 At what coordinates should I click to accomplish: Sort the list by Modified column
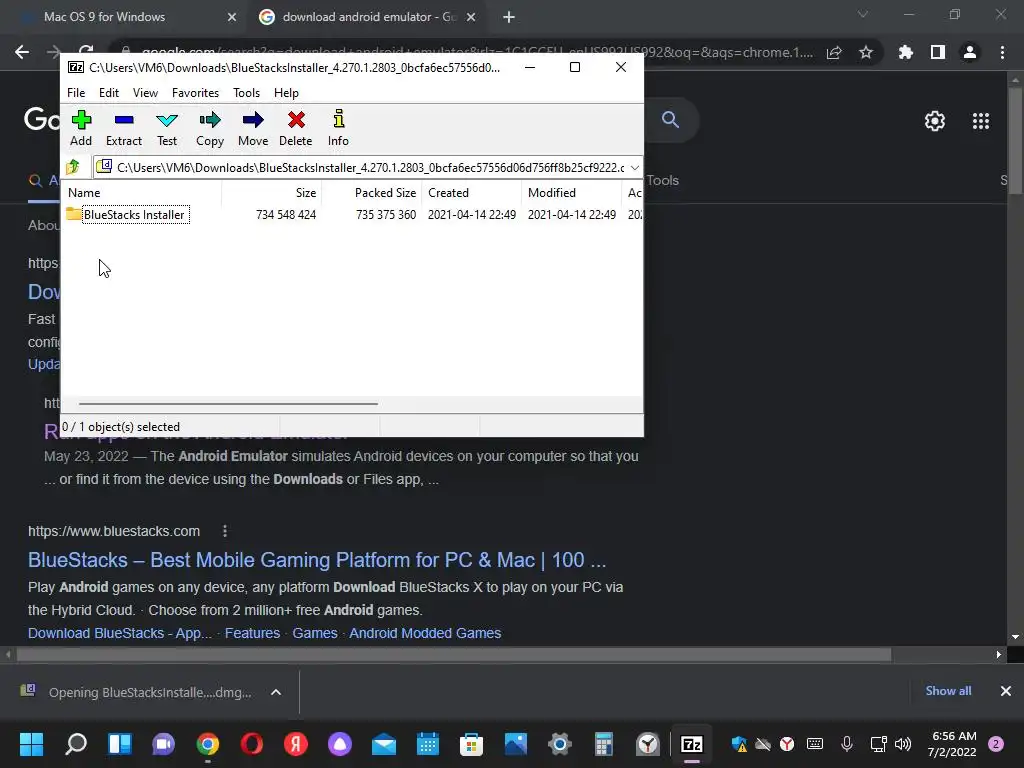(x=571, y=193)
